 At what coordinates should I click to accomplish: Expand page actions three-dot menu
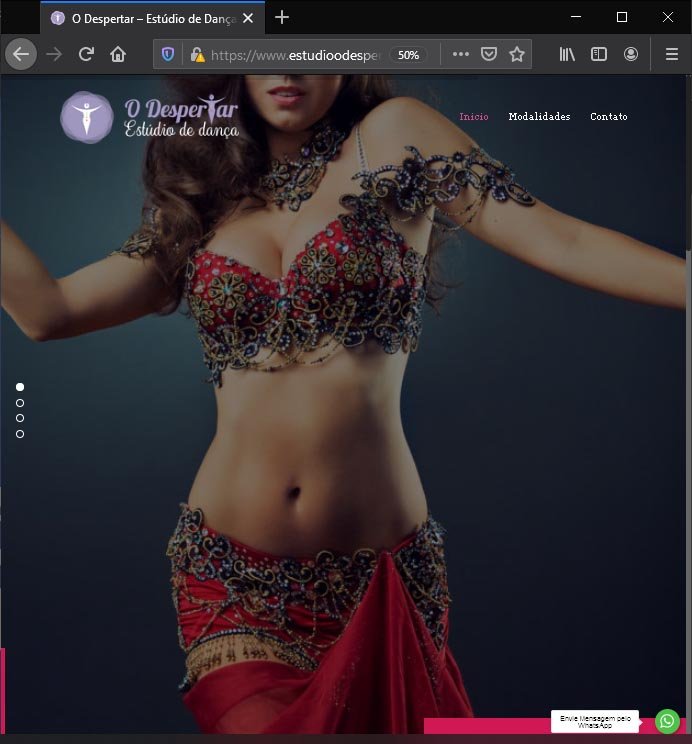click(460, 55)
